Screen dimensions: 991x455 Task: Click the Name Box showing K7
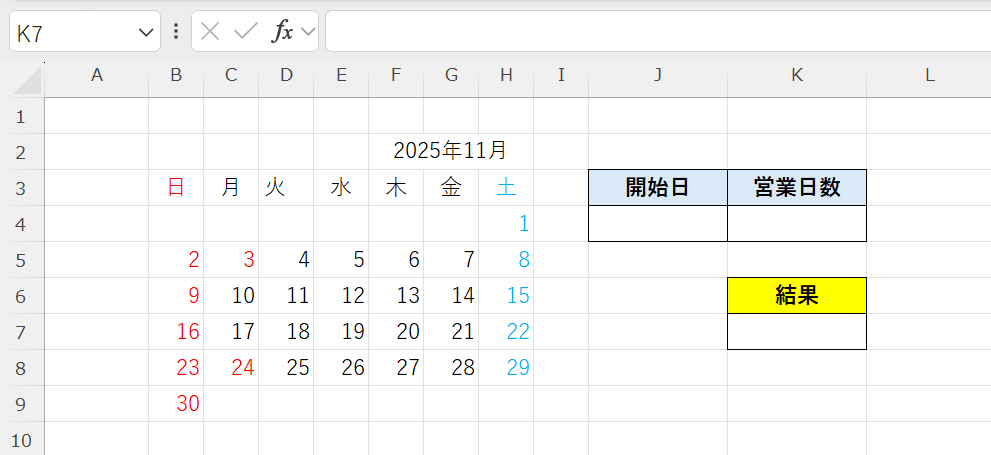[x=85, y=31]
